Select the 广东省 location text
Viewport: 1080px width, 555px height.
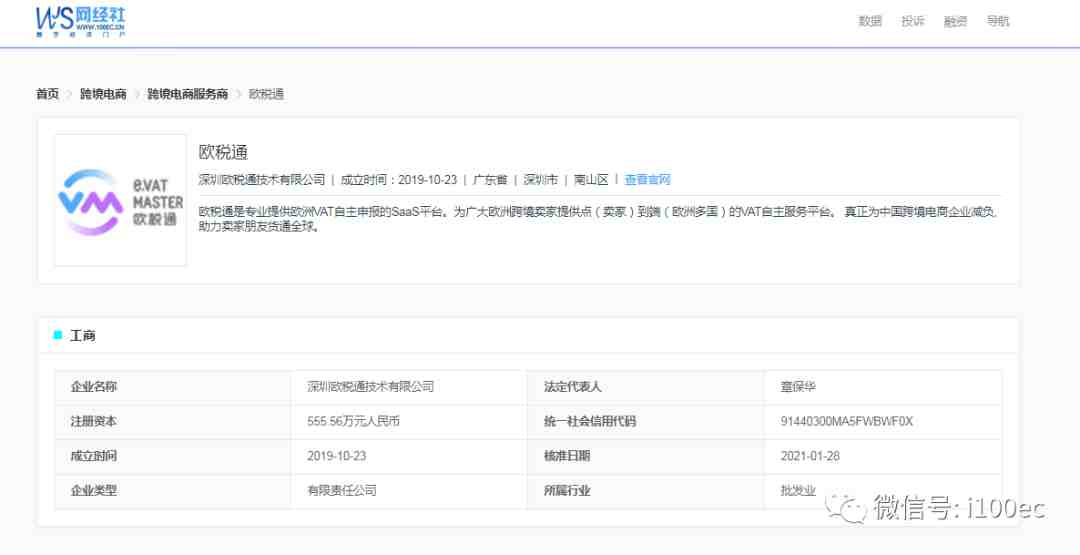(x=490, y=180)
